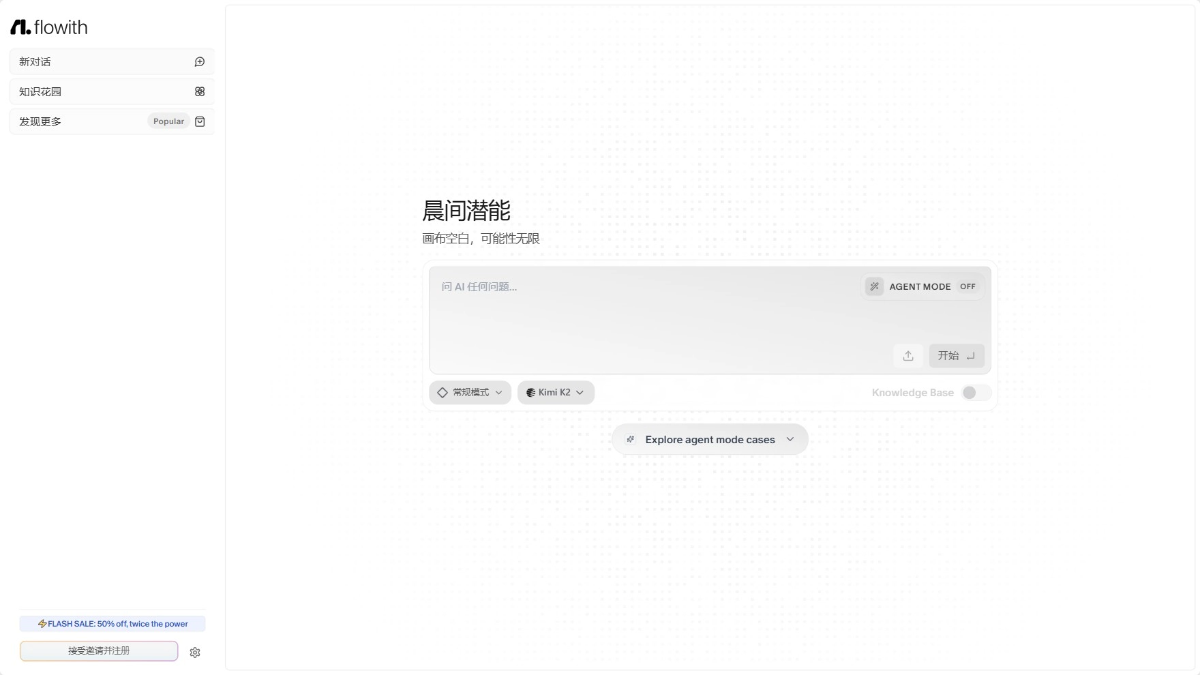The height and width of the screenshot is (675, 1200).
Task: Open settings via the gear icon
Action: 195,652
